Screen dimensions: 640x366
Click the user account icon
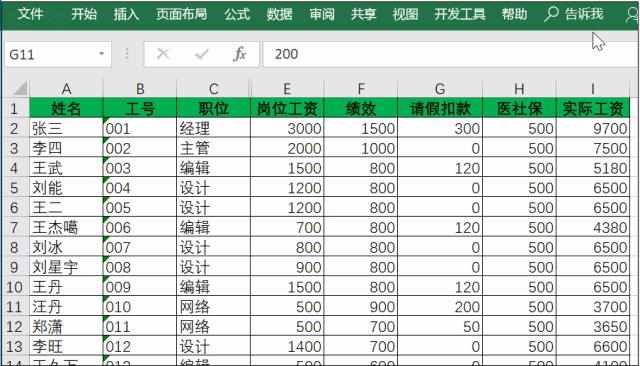pos(632,15)
